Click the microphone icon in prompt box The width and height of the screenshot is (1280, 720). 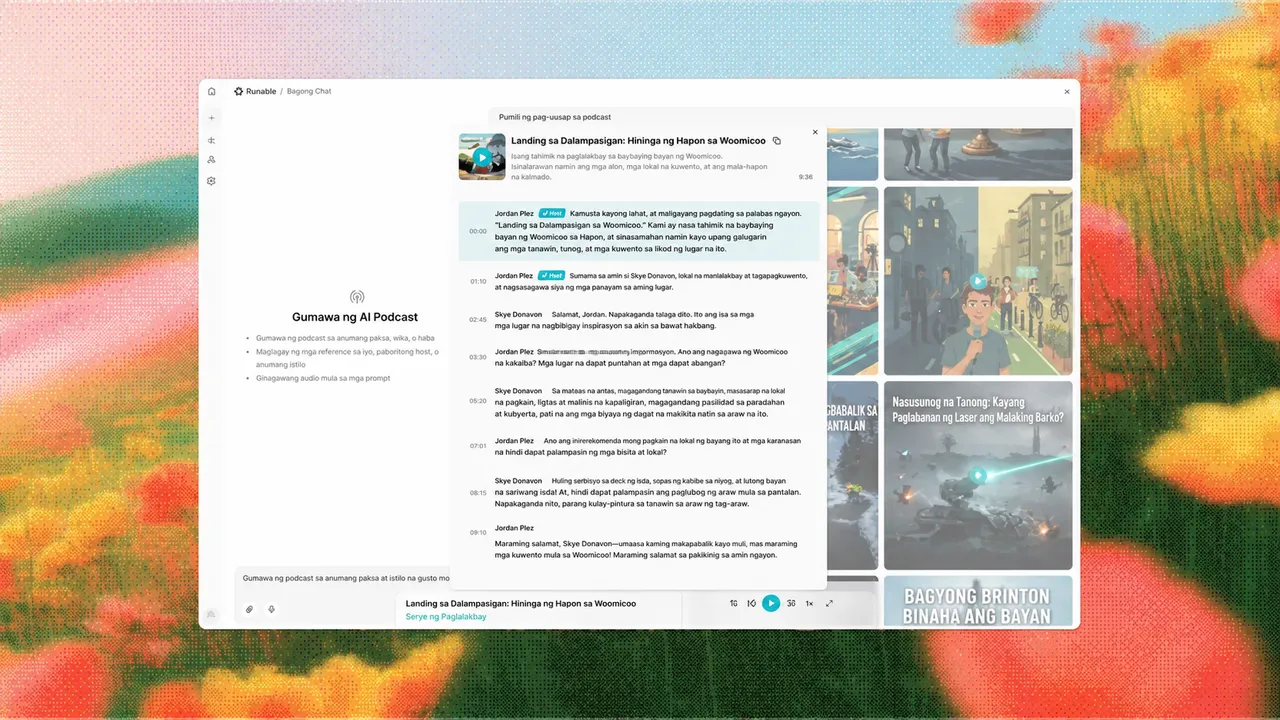271,609
